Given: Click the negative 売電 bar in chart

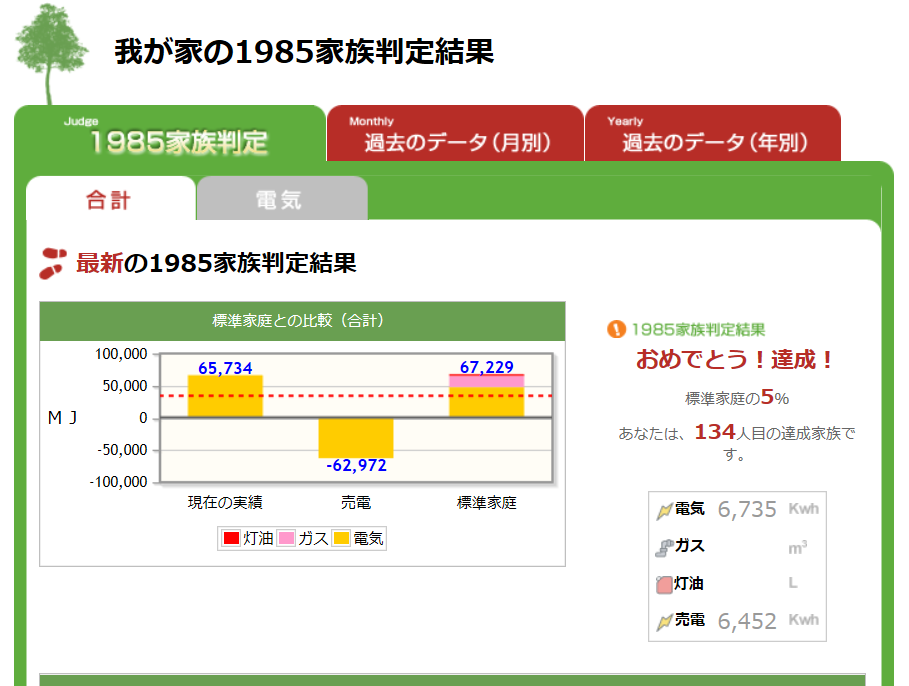Looking at the screenshot, I should [x=356, y=437].
